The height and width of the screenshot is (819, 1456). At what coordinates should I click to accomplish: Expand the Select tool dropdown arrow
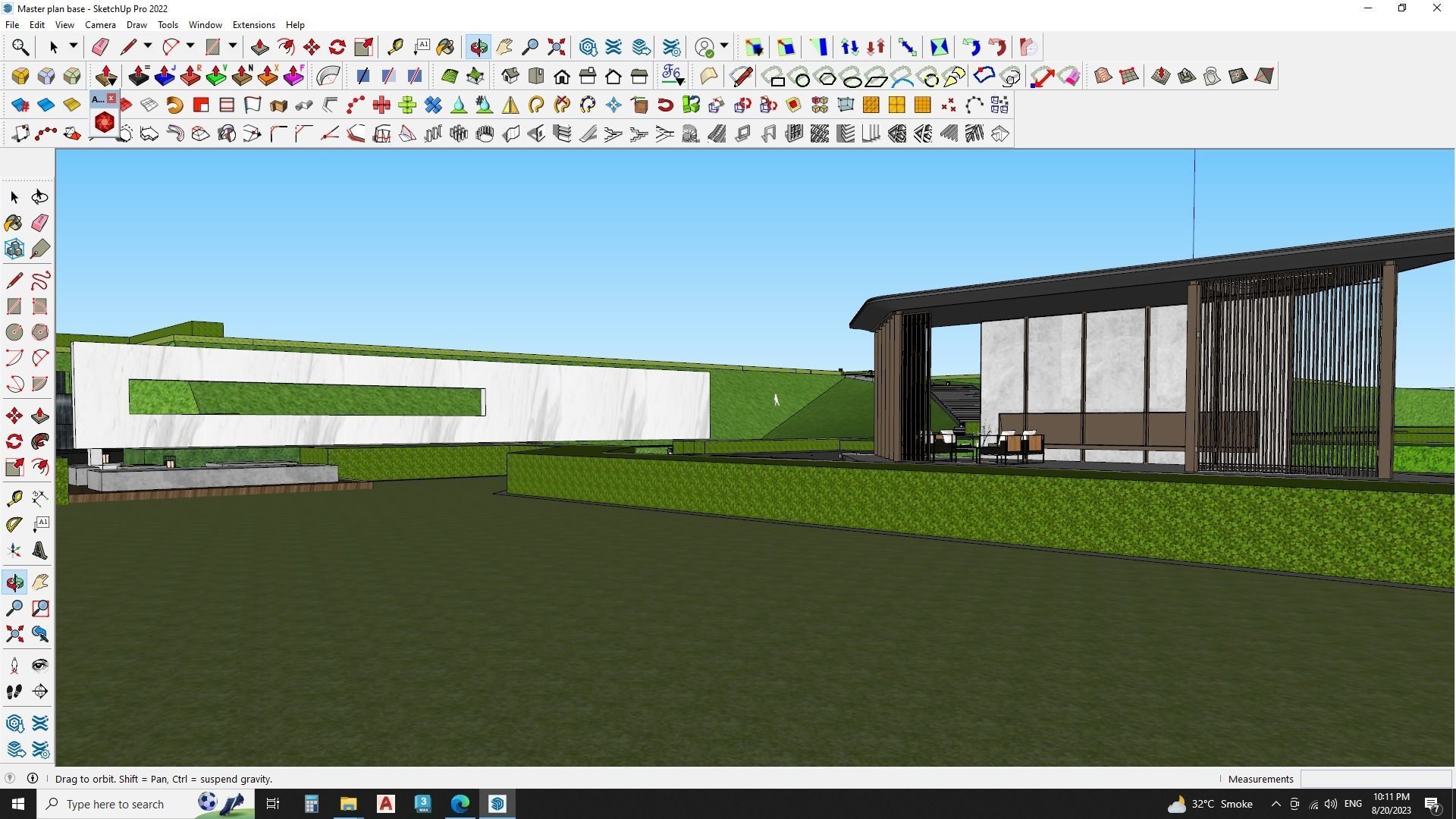tap(74, 47)
